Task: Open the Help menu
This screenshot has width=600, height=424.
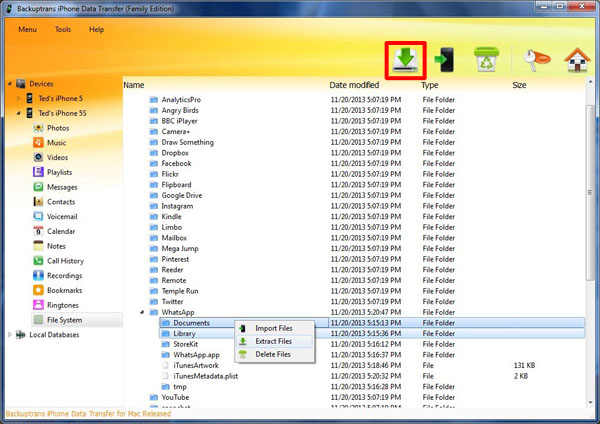Action: point(96,29)
